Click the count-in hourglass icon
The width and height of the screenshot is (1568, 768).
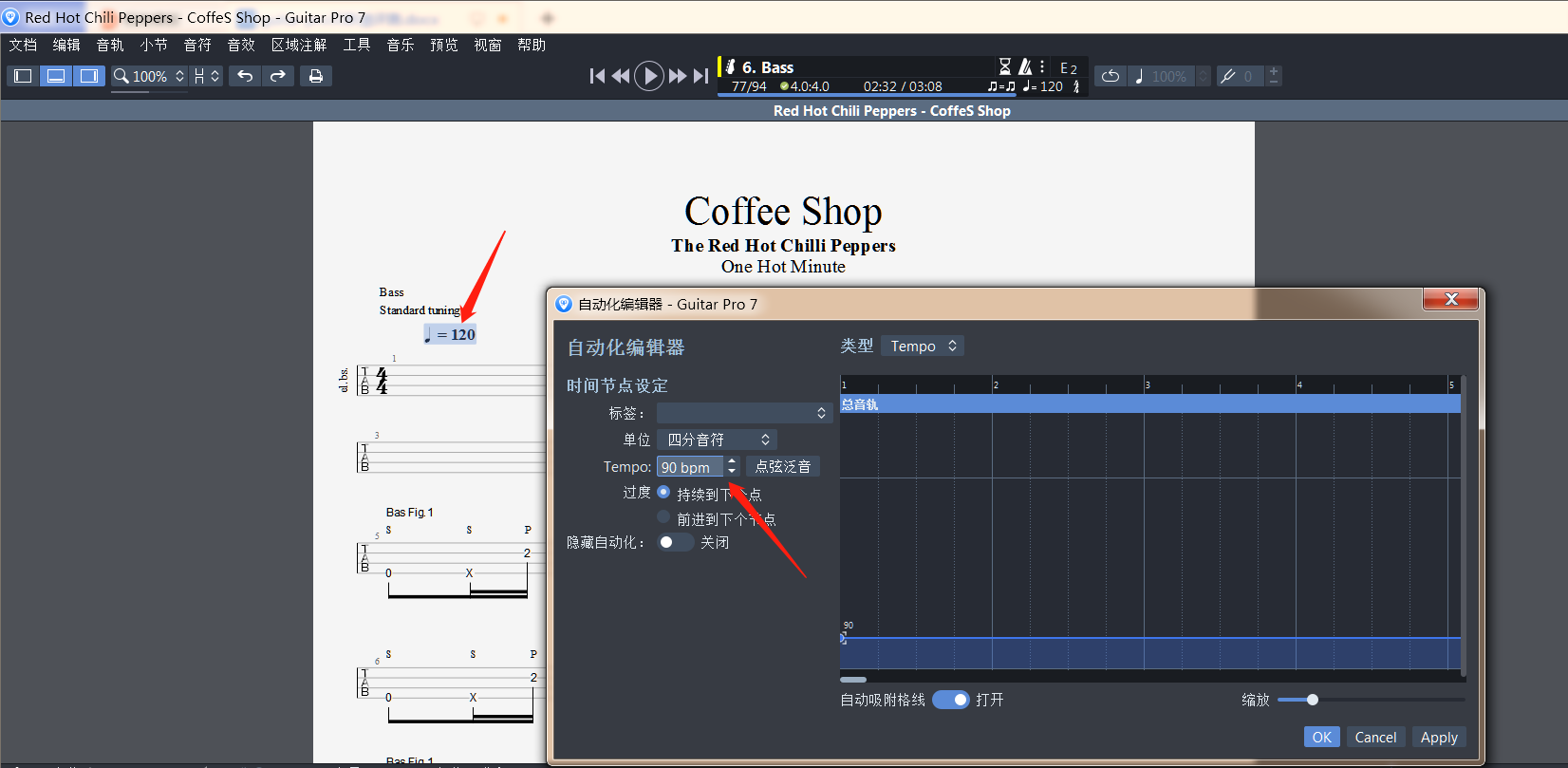click(x=1005, y=66)
